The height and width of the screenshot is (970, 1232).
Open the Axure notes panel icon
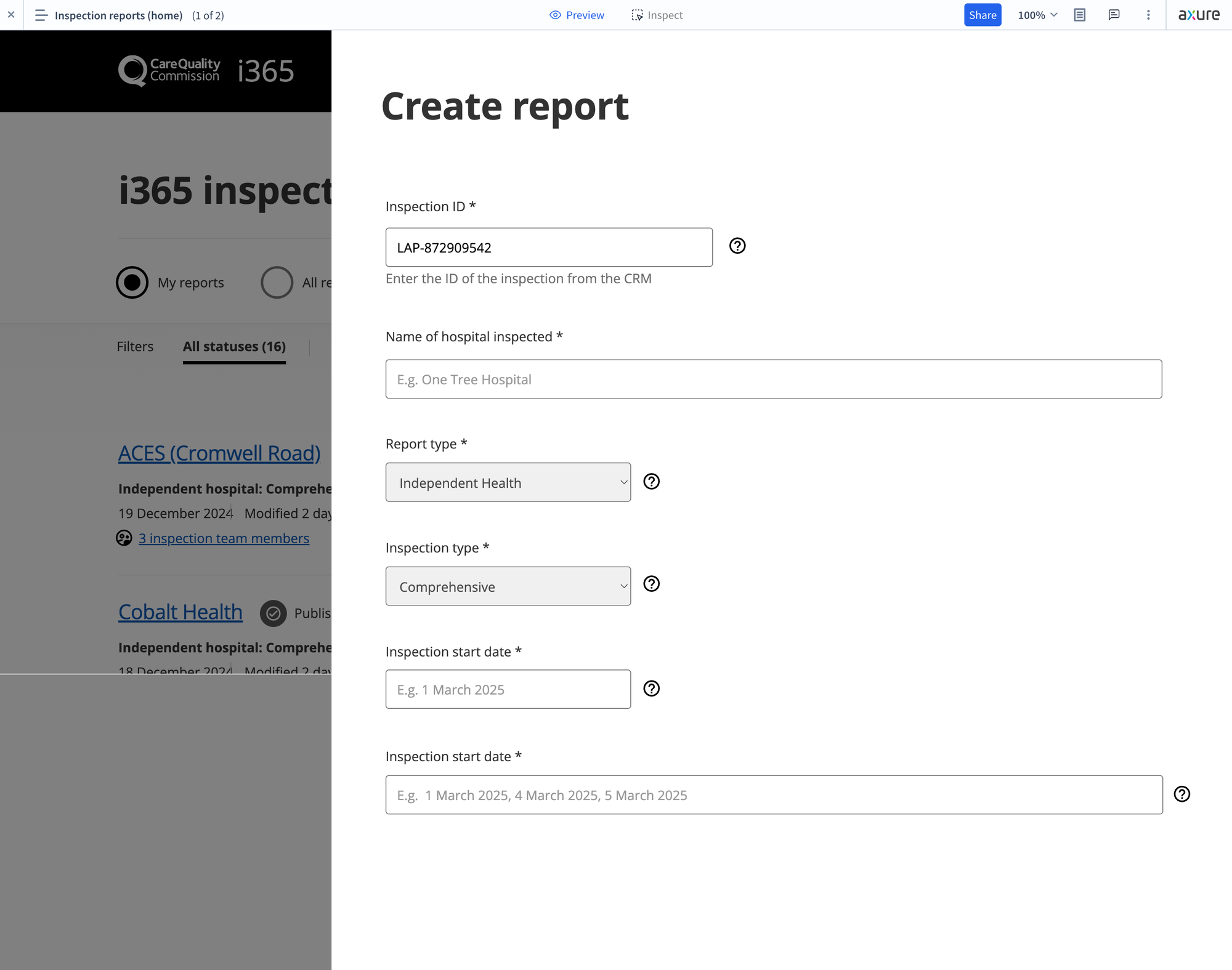(x=1079, y=15)
